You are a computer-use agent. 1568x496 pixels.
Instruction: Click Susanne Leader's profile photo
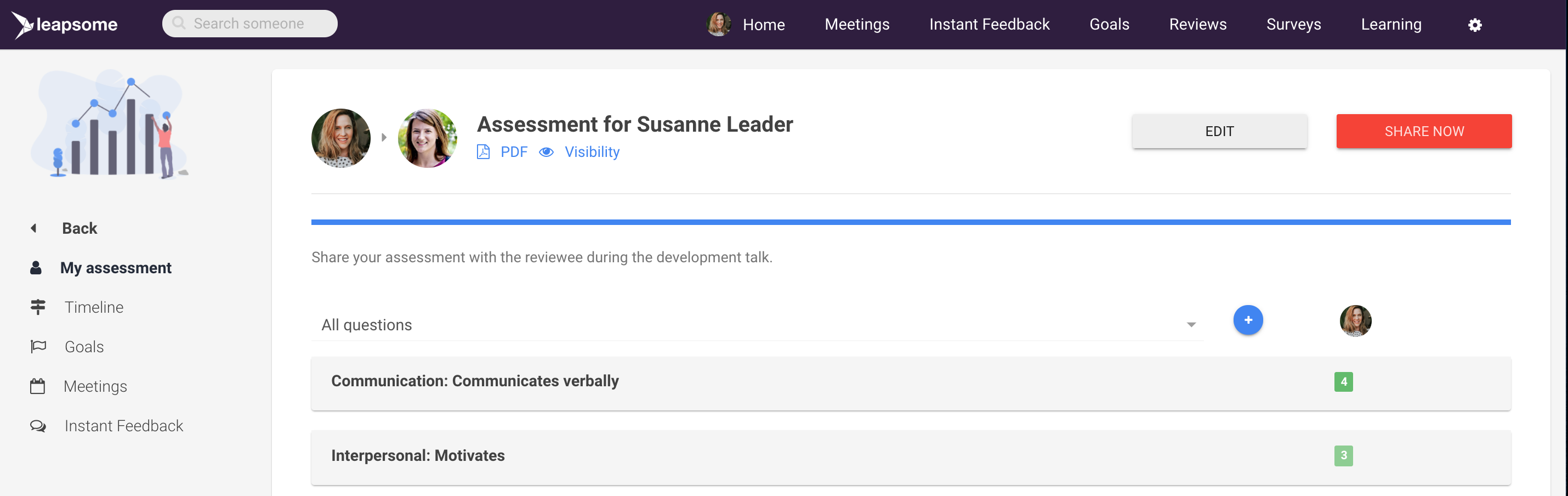point(427,138)
